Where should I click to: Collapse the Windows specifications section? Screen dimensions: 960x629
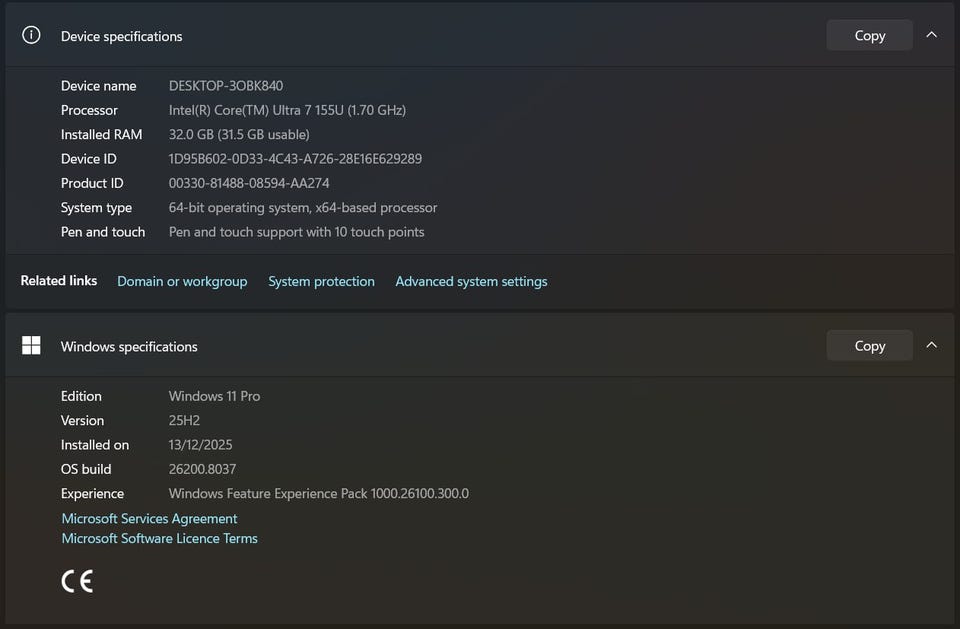tap(931, 345)
